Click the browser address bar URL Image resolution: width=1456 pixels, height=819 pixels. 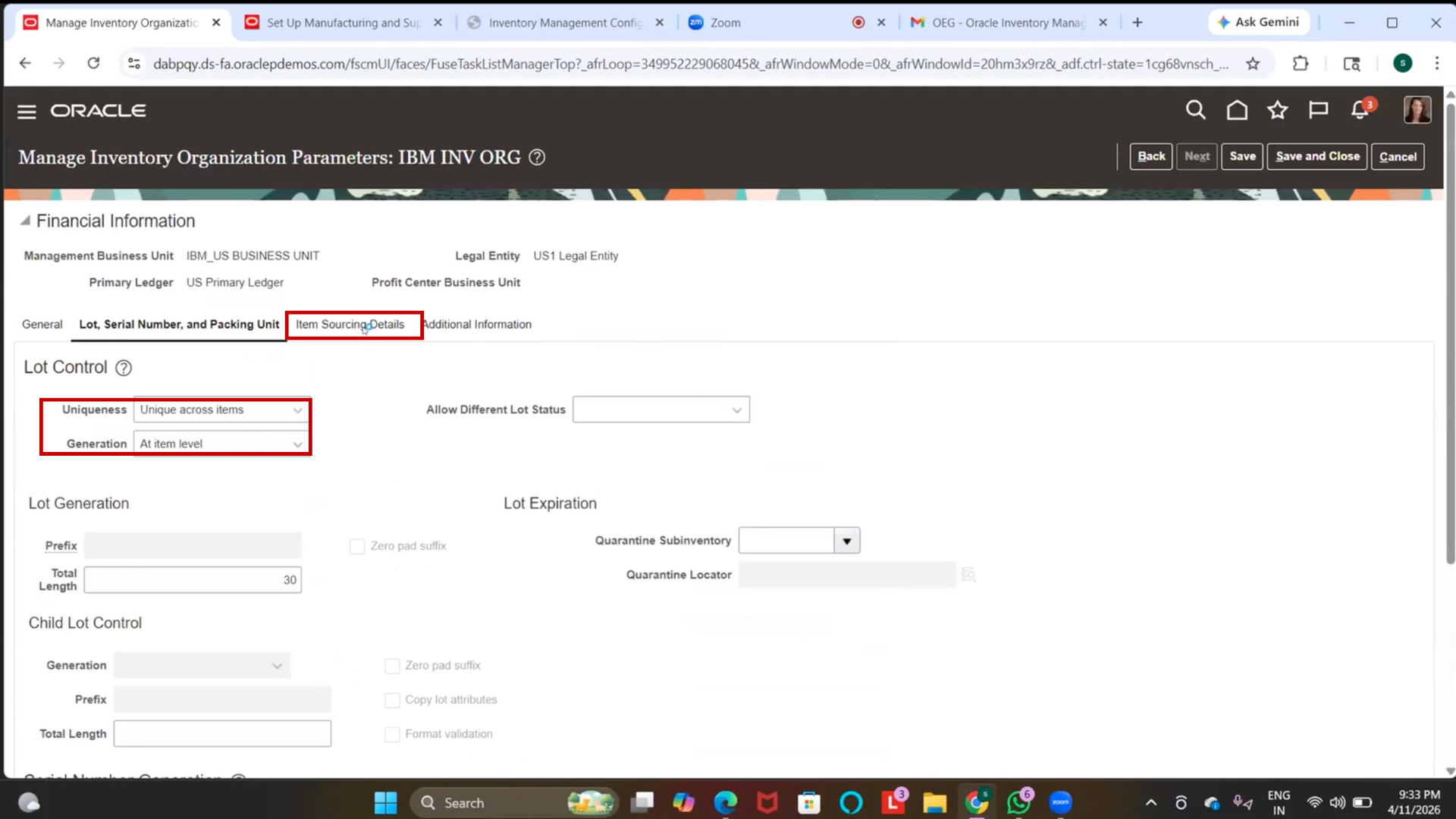(x=690, y=64)
